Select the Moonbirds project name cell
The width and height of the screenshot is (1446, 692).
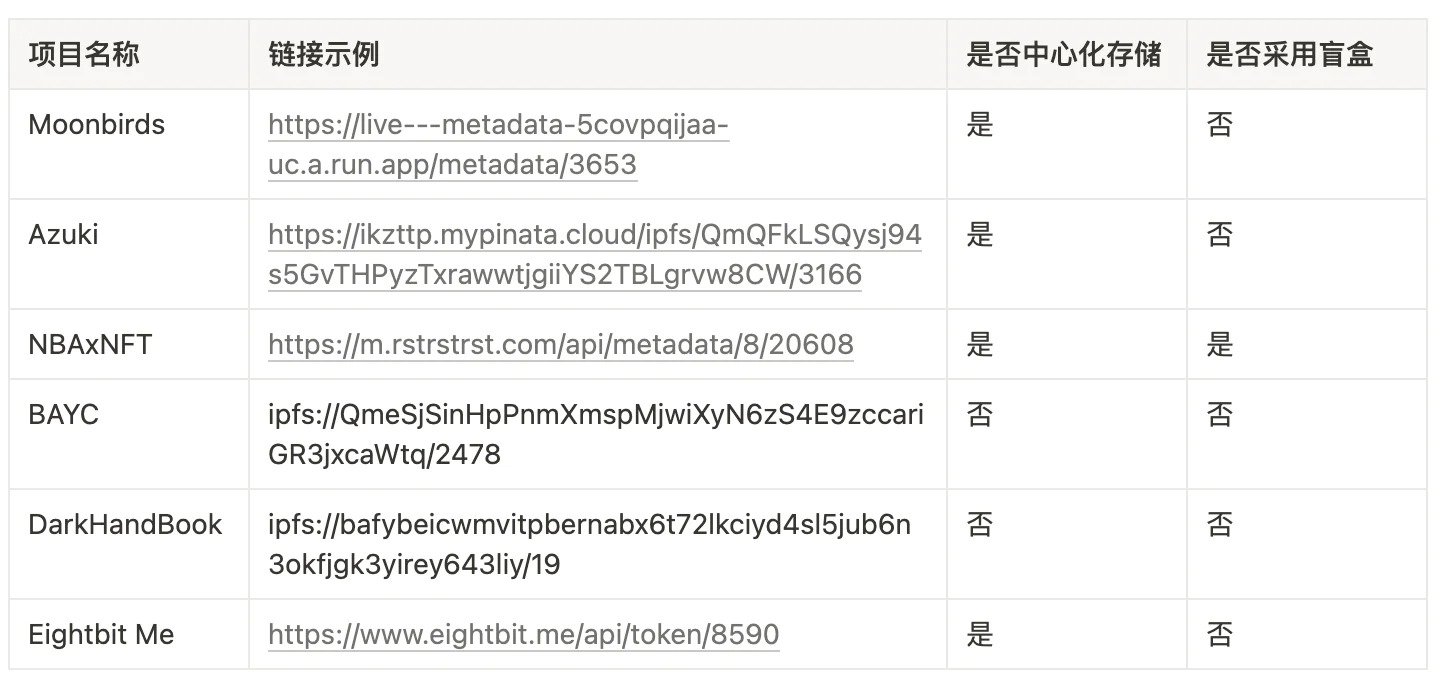click(97, 125)
